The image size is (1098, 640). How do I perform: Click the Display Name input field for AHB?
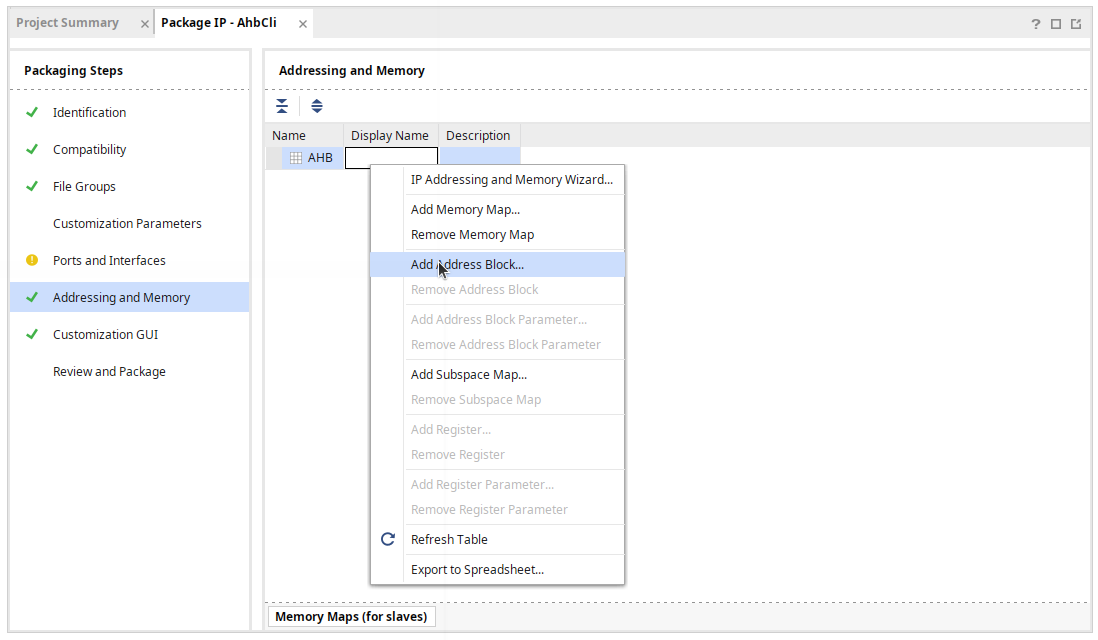pyautogui.click(x=391, y=158)
